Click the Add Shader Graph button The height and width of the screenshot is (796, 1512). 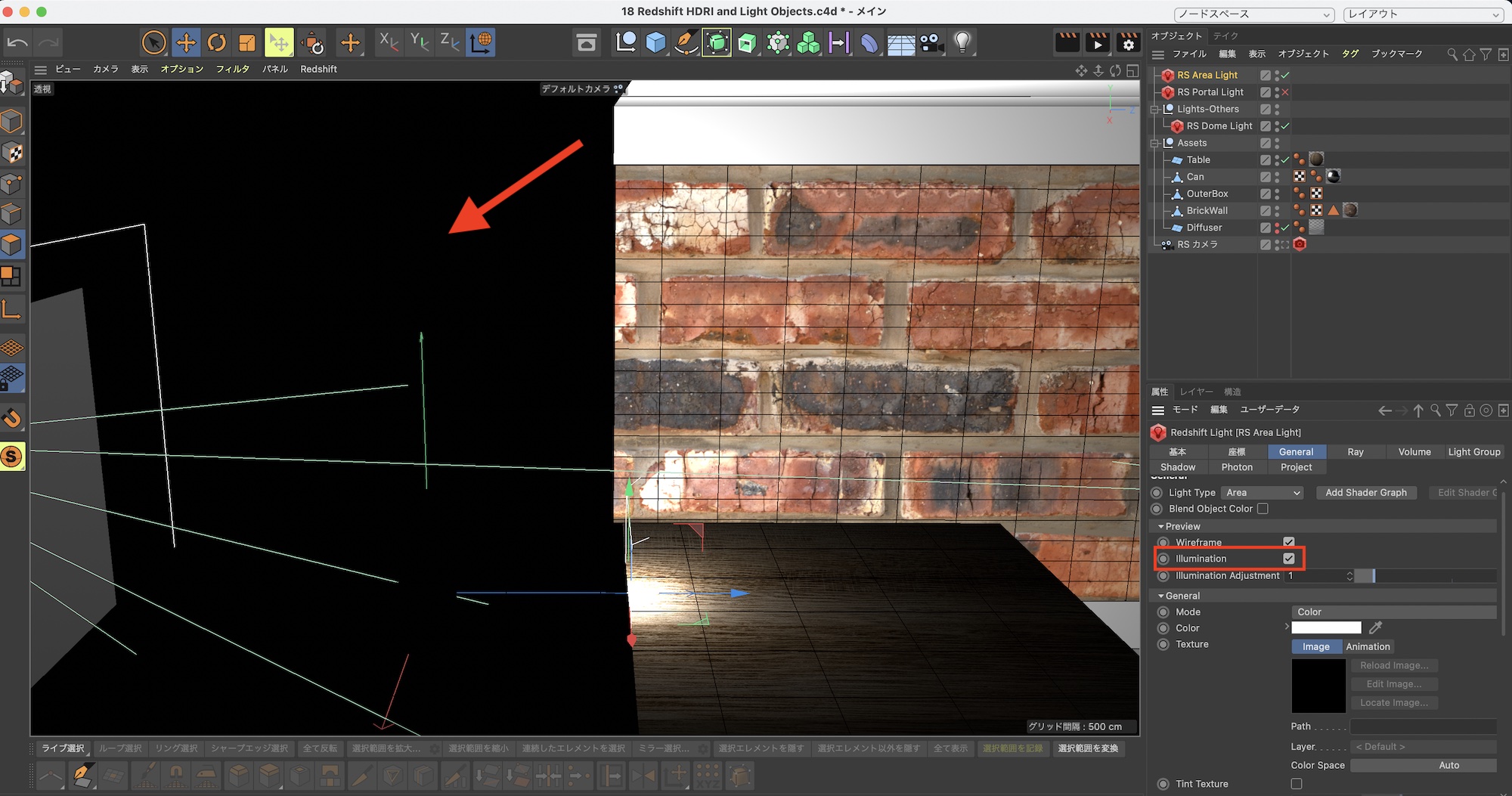tap(1365, 493)
